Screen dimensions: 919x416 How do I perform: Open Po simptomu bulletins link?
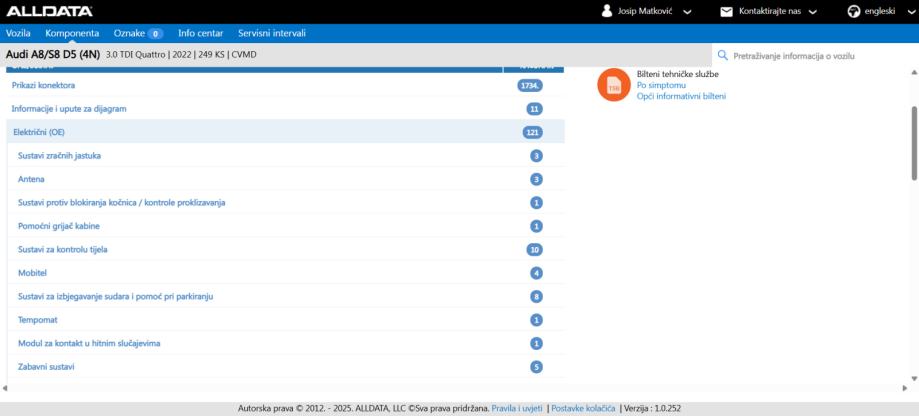pyautogui.click(x=661, y=86)
